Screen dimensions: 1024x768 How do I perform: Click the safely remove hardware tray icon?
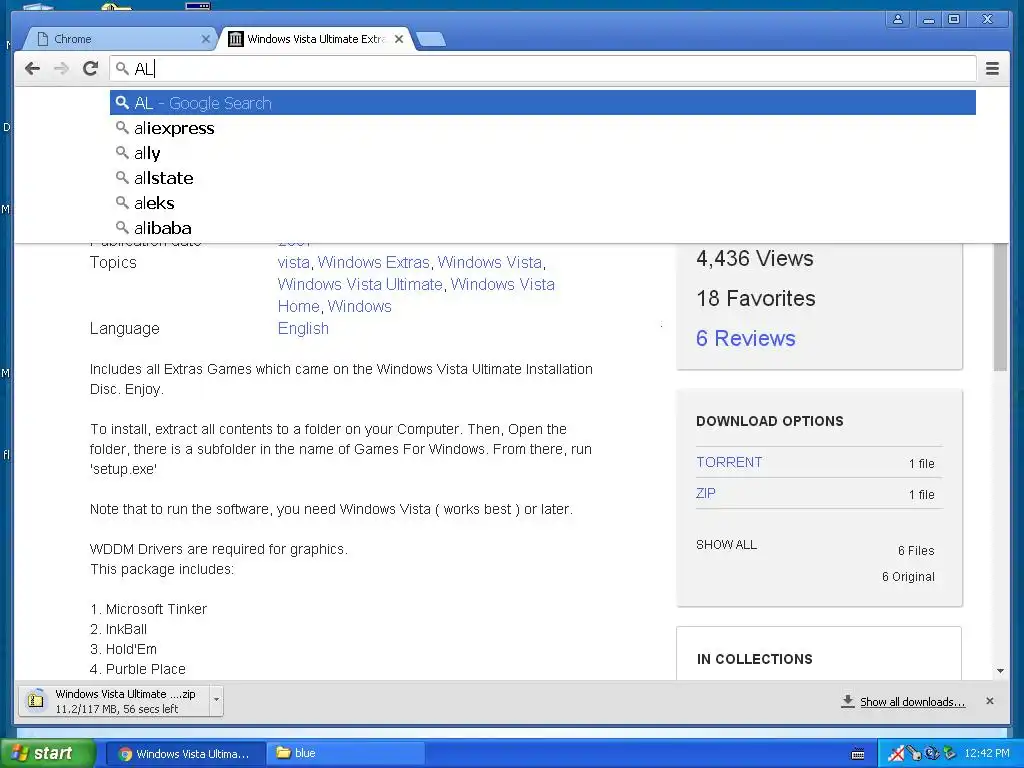click(950, 754)
